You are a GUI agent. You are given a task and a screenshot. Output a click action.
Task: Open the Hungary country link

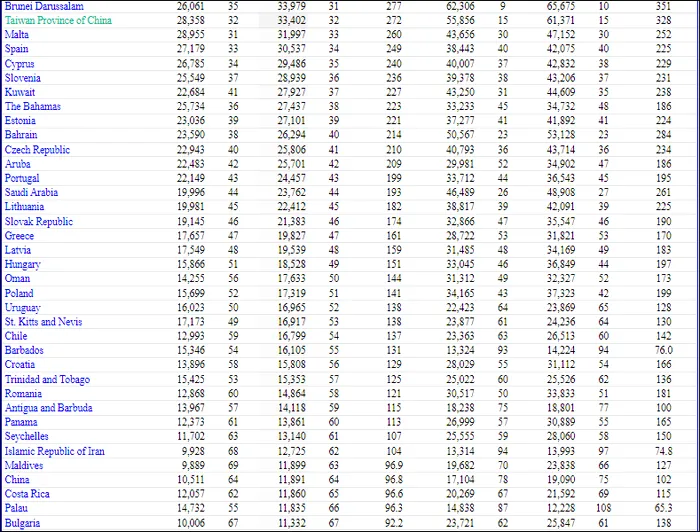pos(23,265)
